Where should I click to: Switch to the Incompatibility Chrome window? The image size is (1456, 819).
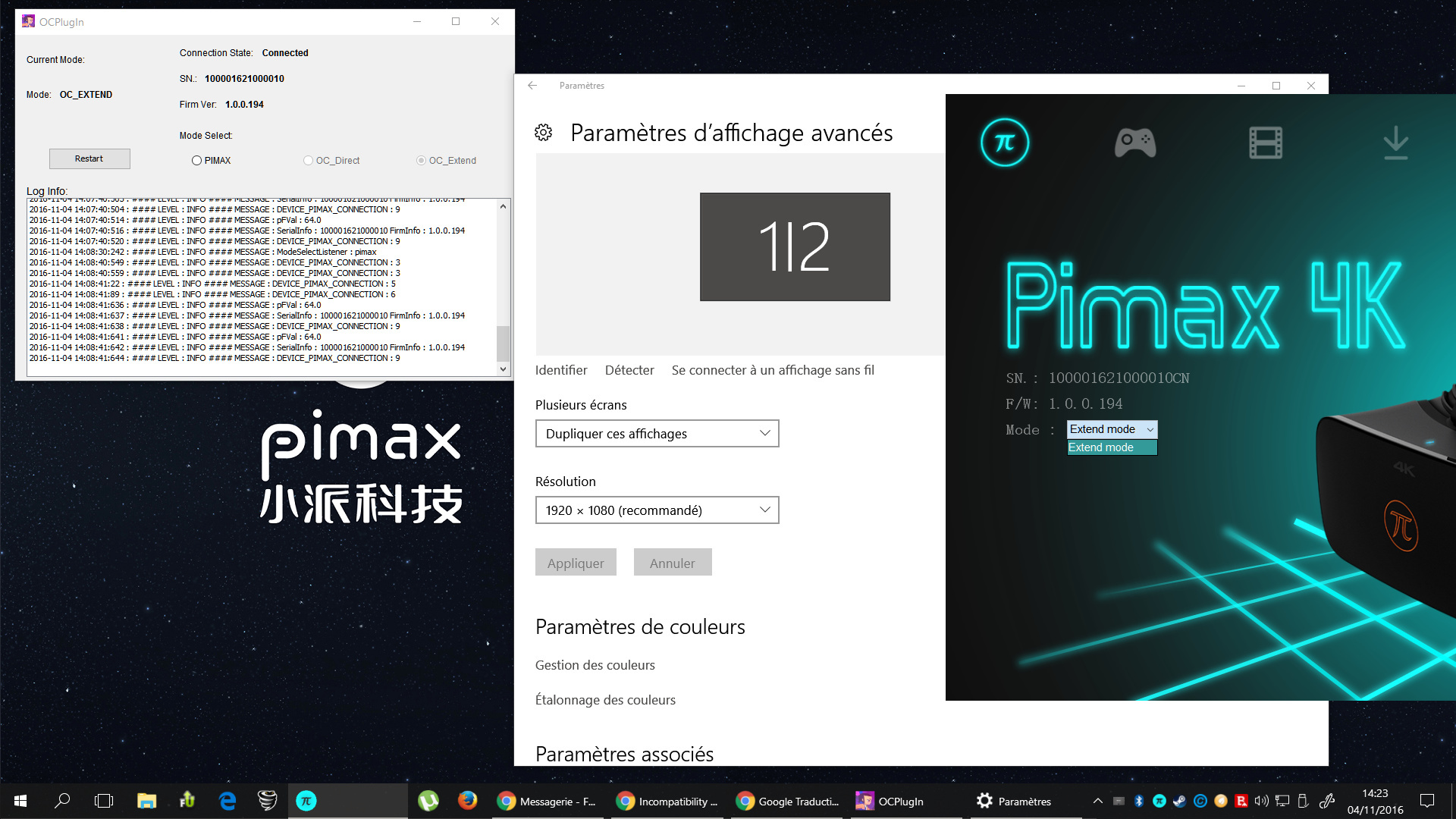(668, 801)
